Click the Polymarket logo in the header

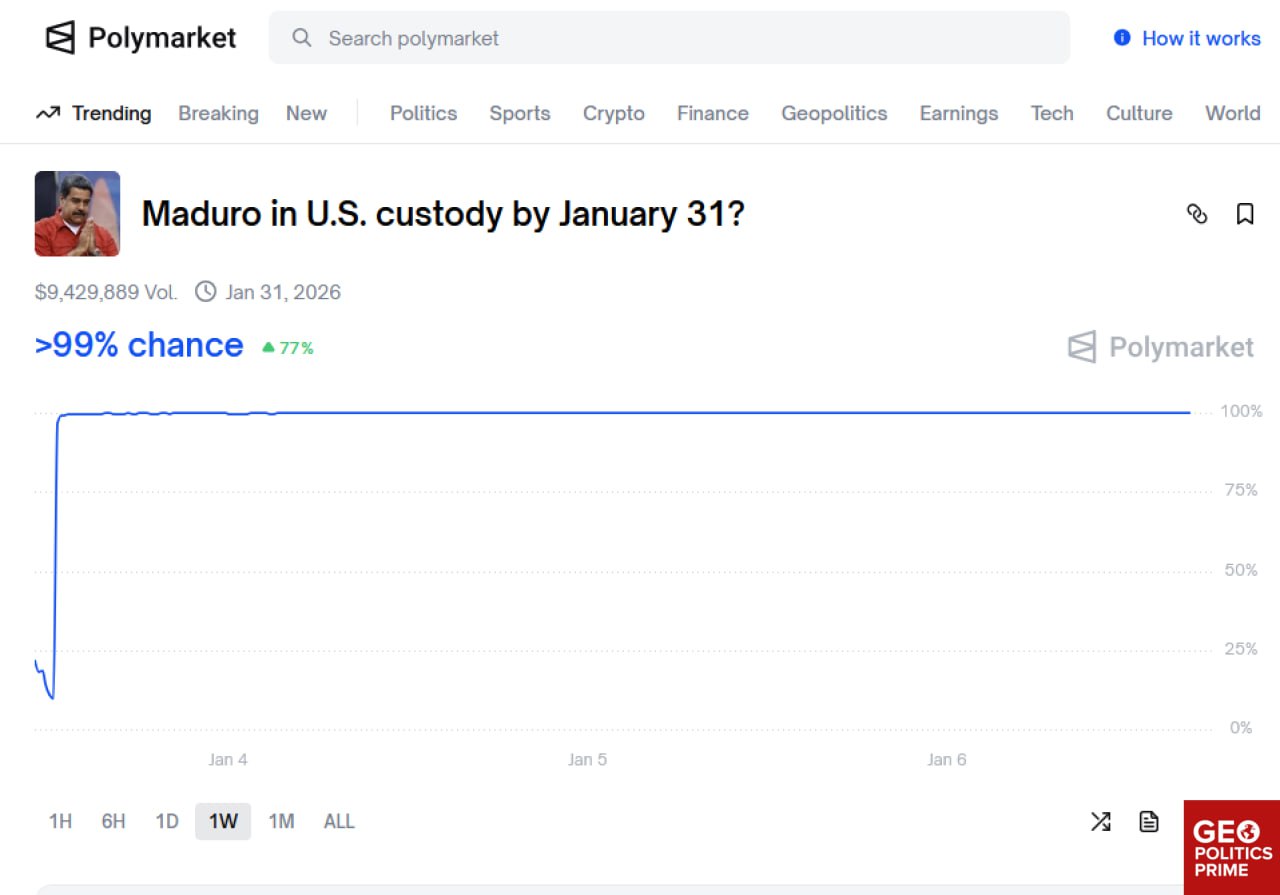[x=140, y=38]
